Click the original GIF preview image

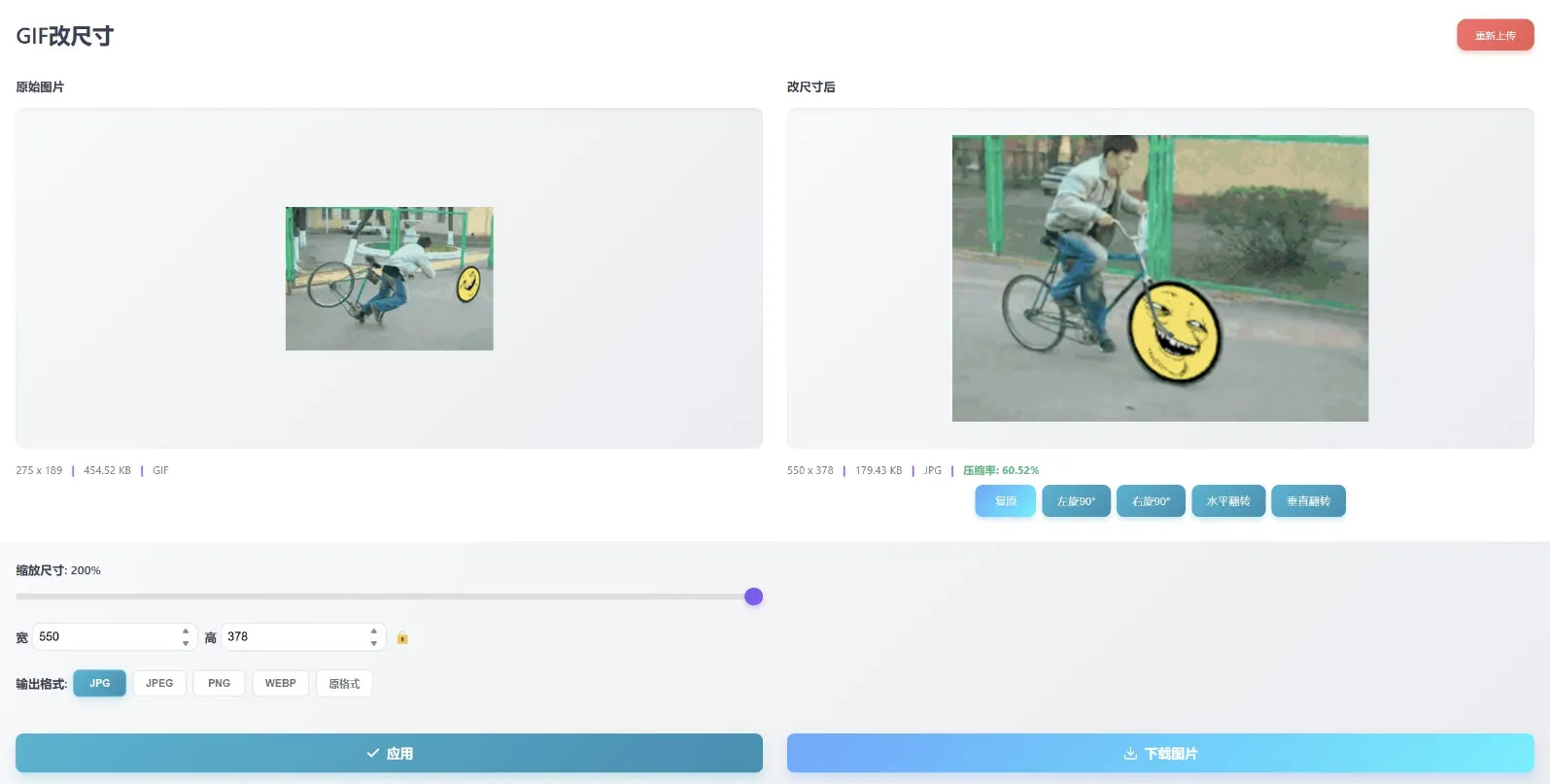[390, 279]
